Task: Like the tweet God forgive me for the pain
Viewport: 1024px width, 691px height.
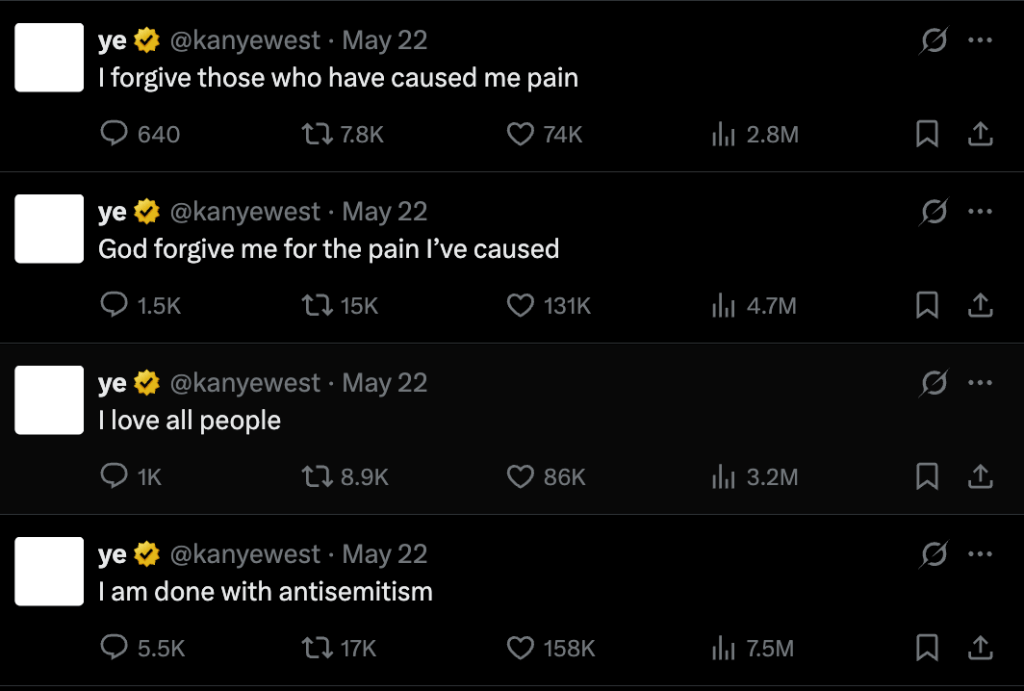Action: point(520,306)
